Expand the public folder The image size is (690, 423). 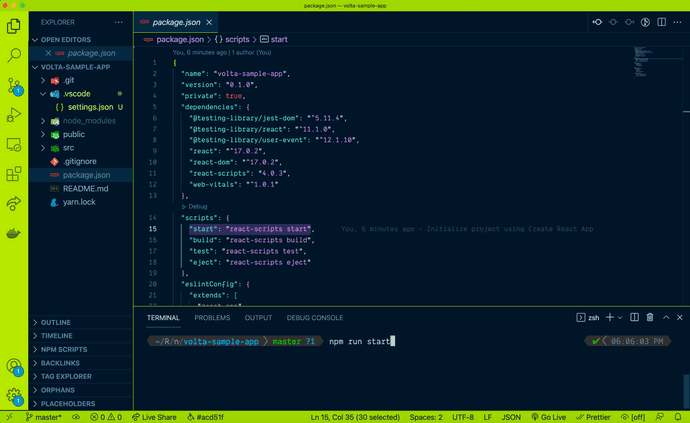tap(43, 134)
